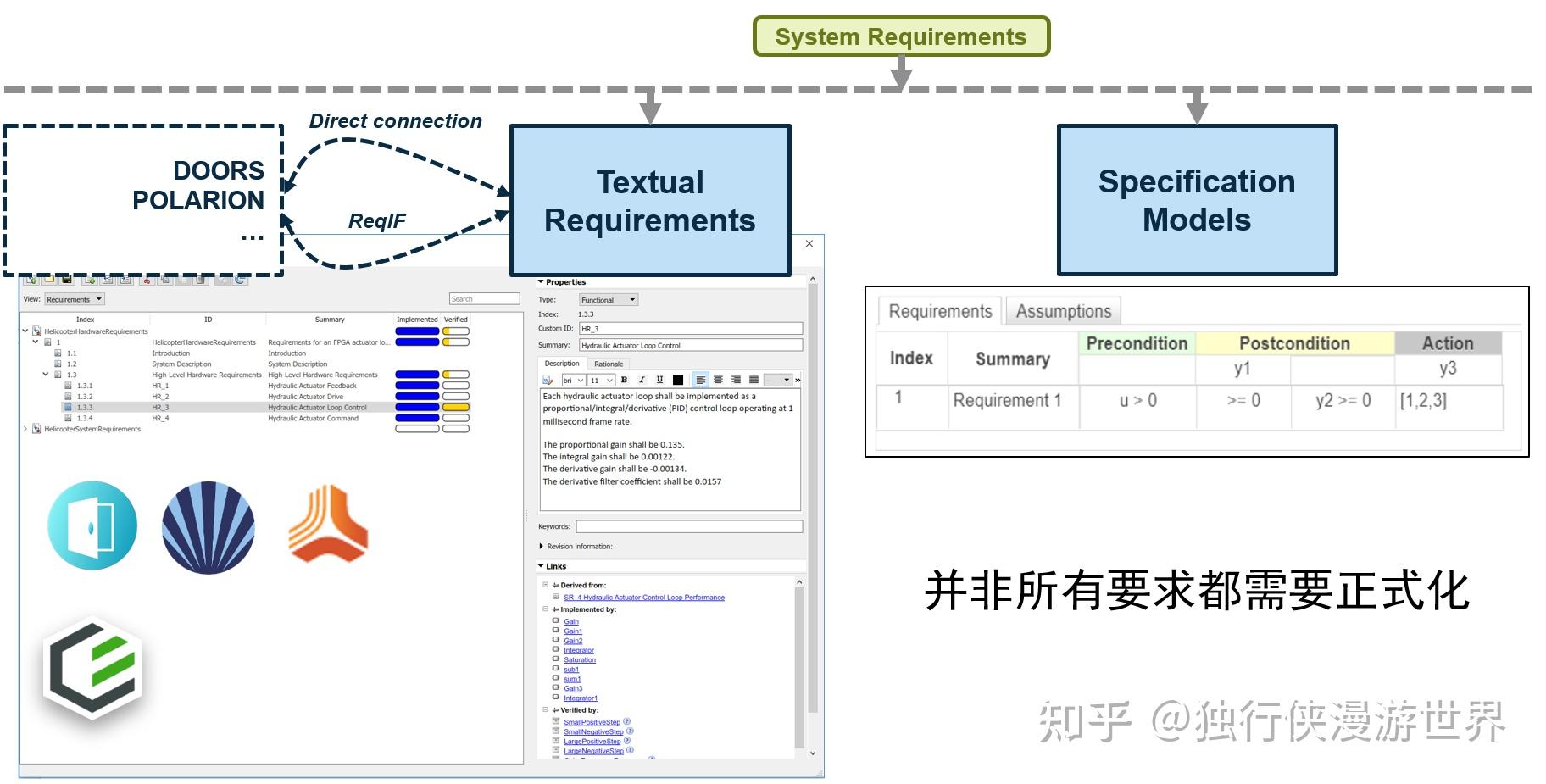
Task: Toggle italic formatting in the Description editor
Action: point(642,380)
